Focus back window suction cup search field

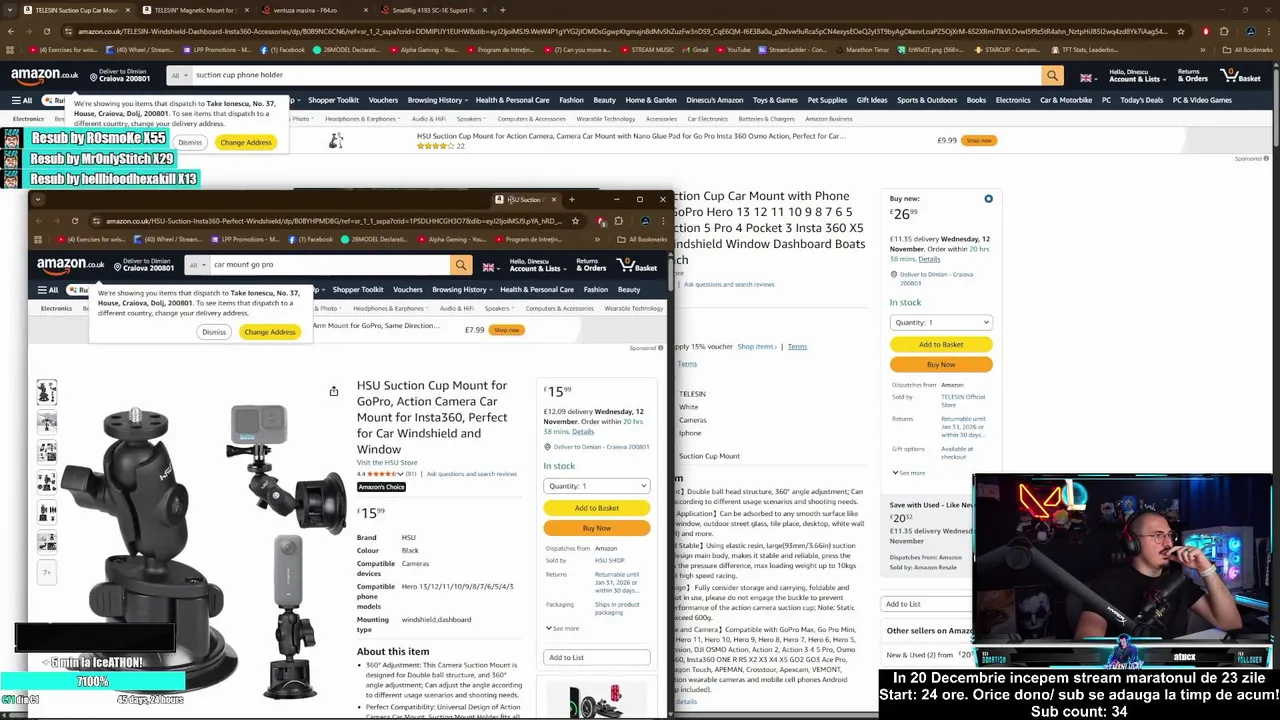tap(615, 75)
